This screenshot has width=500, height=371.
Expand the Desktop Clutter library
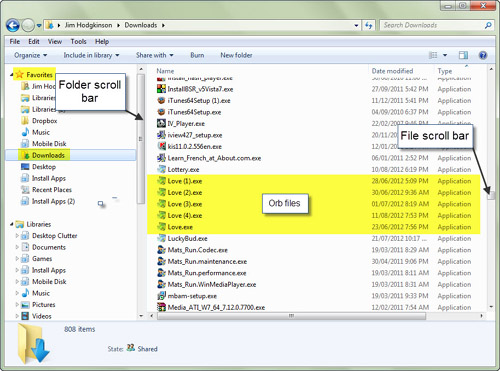pyautogui.click(x=17, y=236)
